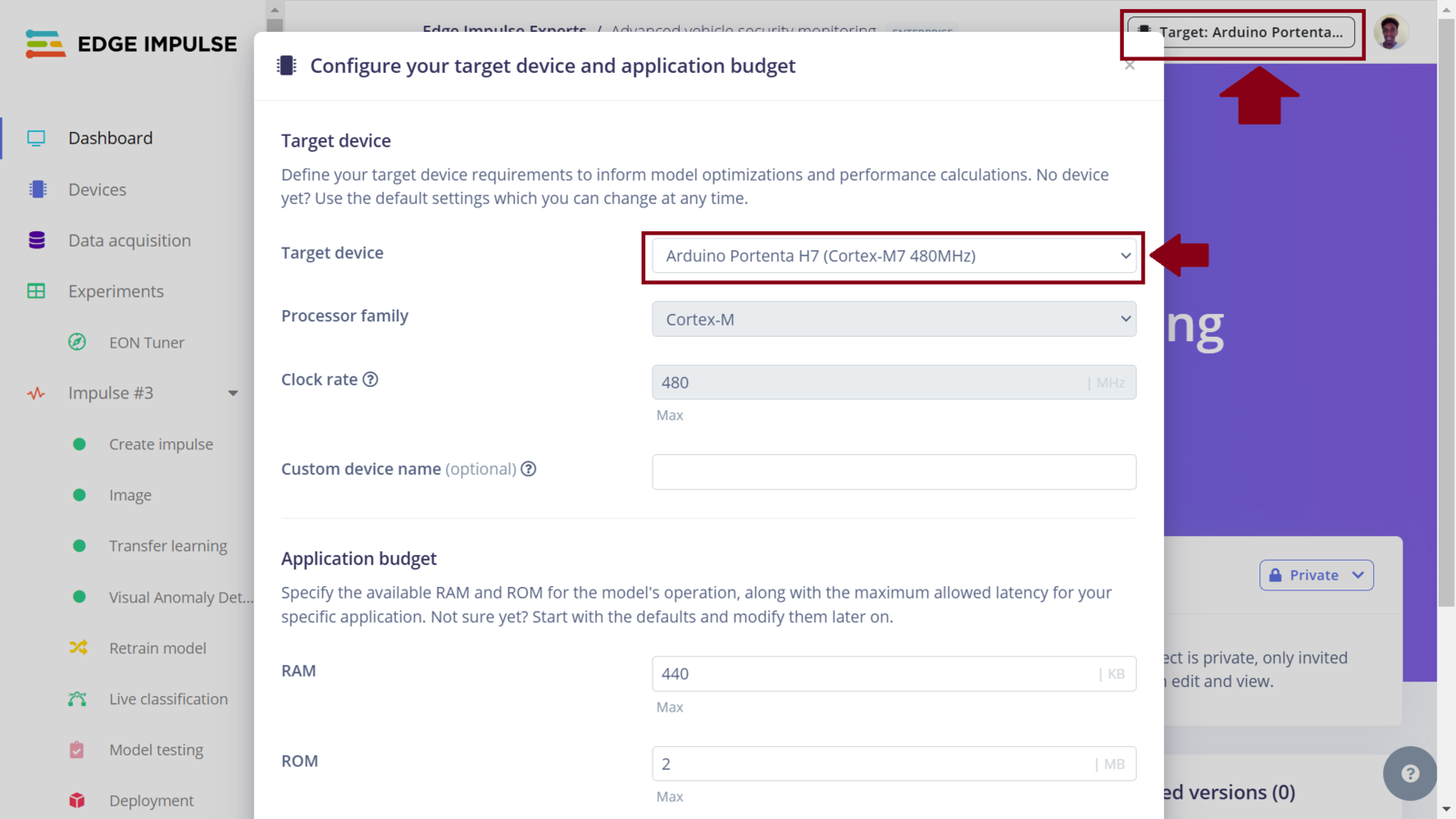Click the Max label under Clock rate
The height and width of the screenshot is (819, 1456).
[670, 415]
